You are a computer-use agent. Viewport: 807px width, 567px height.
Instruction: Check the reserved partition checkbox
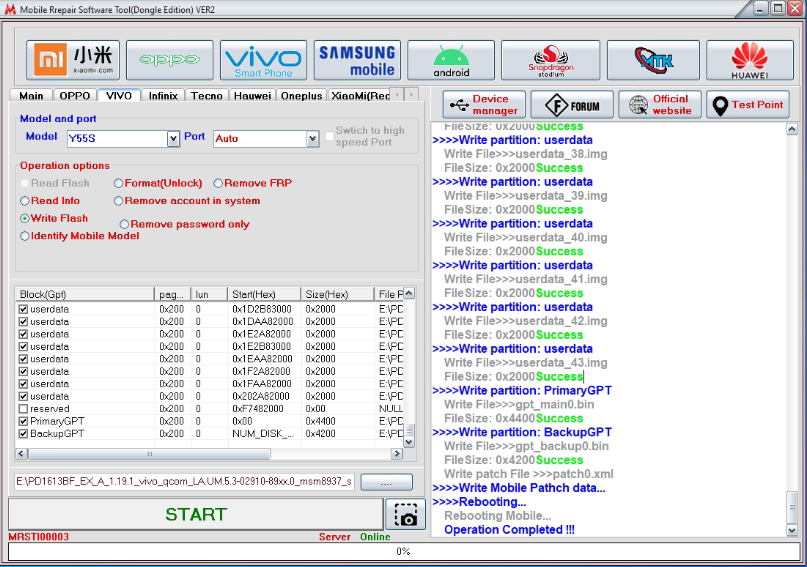pos(23,409)
